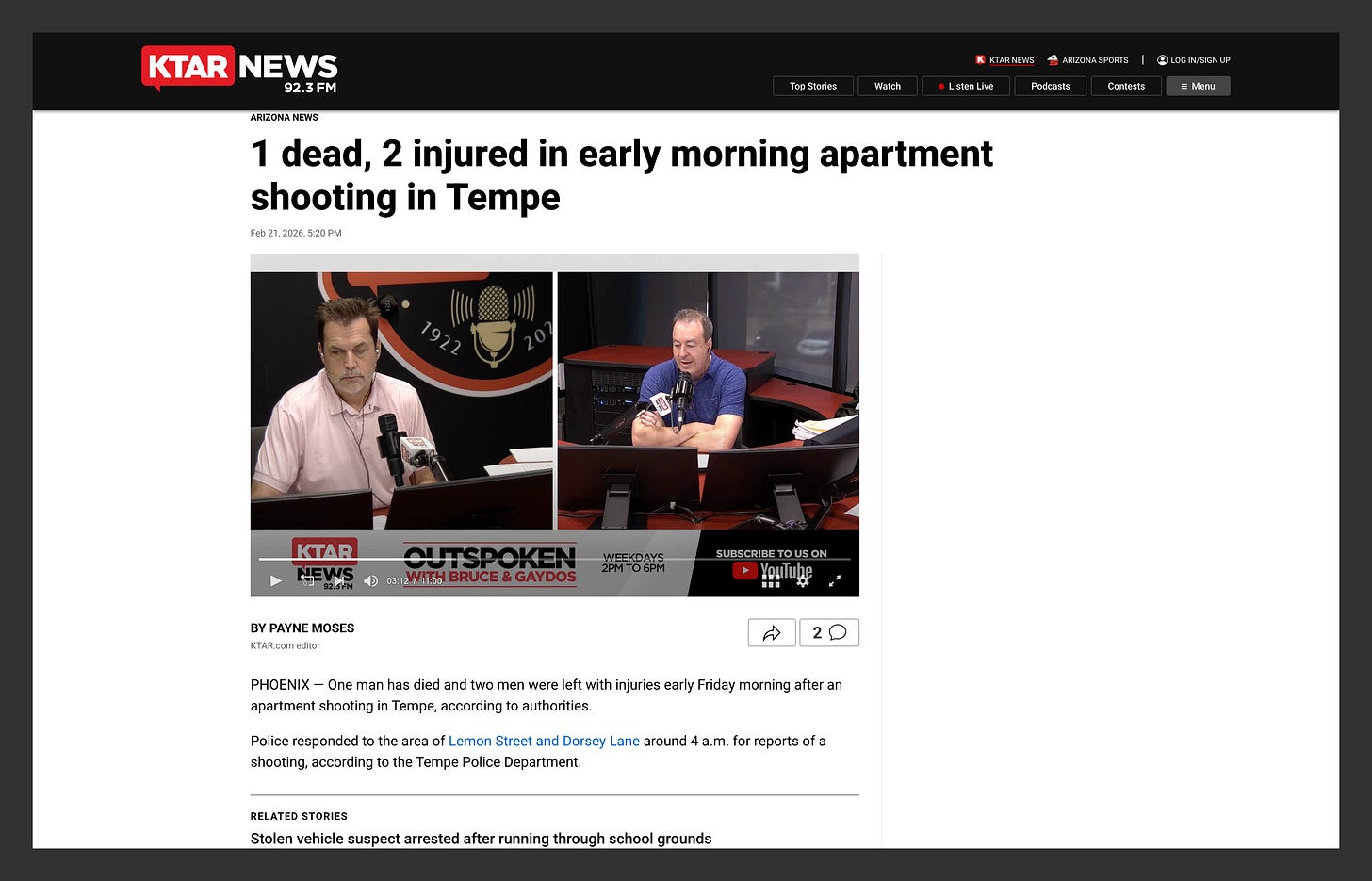This screenshot has width=1372, height=881.
Task: Click the article headline about Tempe shooting
Action: coord(622,175)
